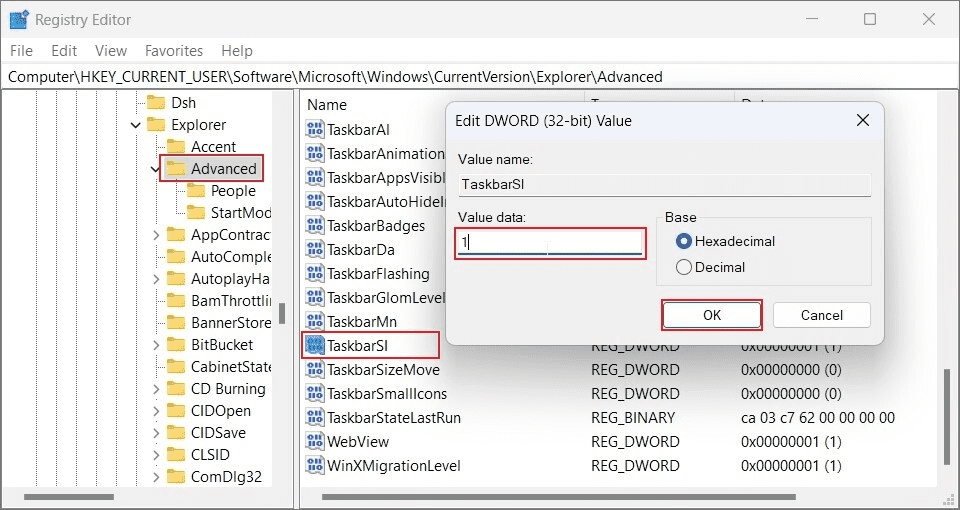Click the WebView DWORD icon

click(315, 441)
